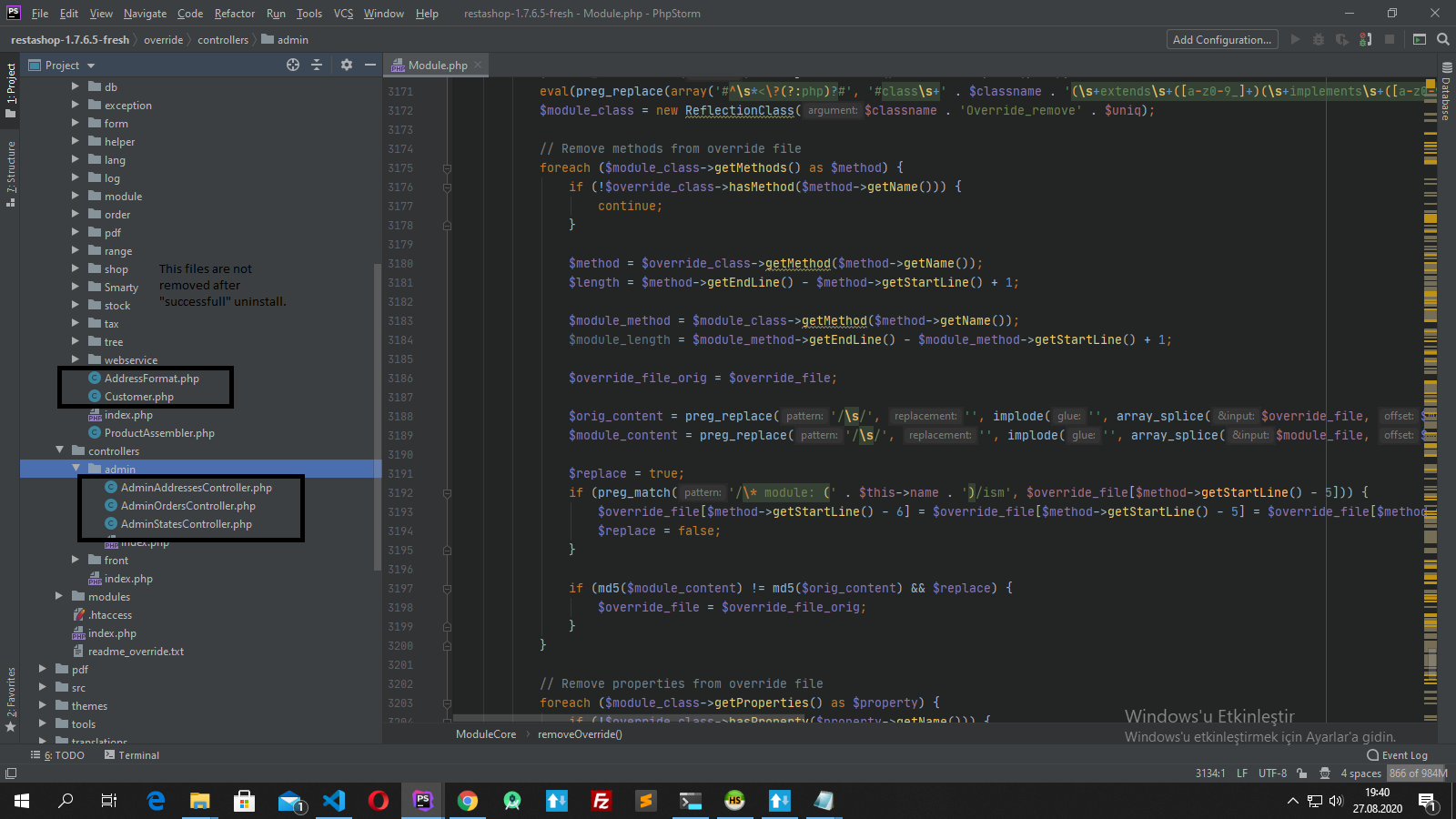Open Project panel settings gear icon
1456x819 pixels.
coord(347,65)
